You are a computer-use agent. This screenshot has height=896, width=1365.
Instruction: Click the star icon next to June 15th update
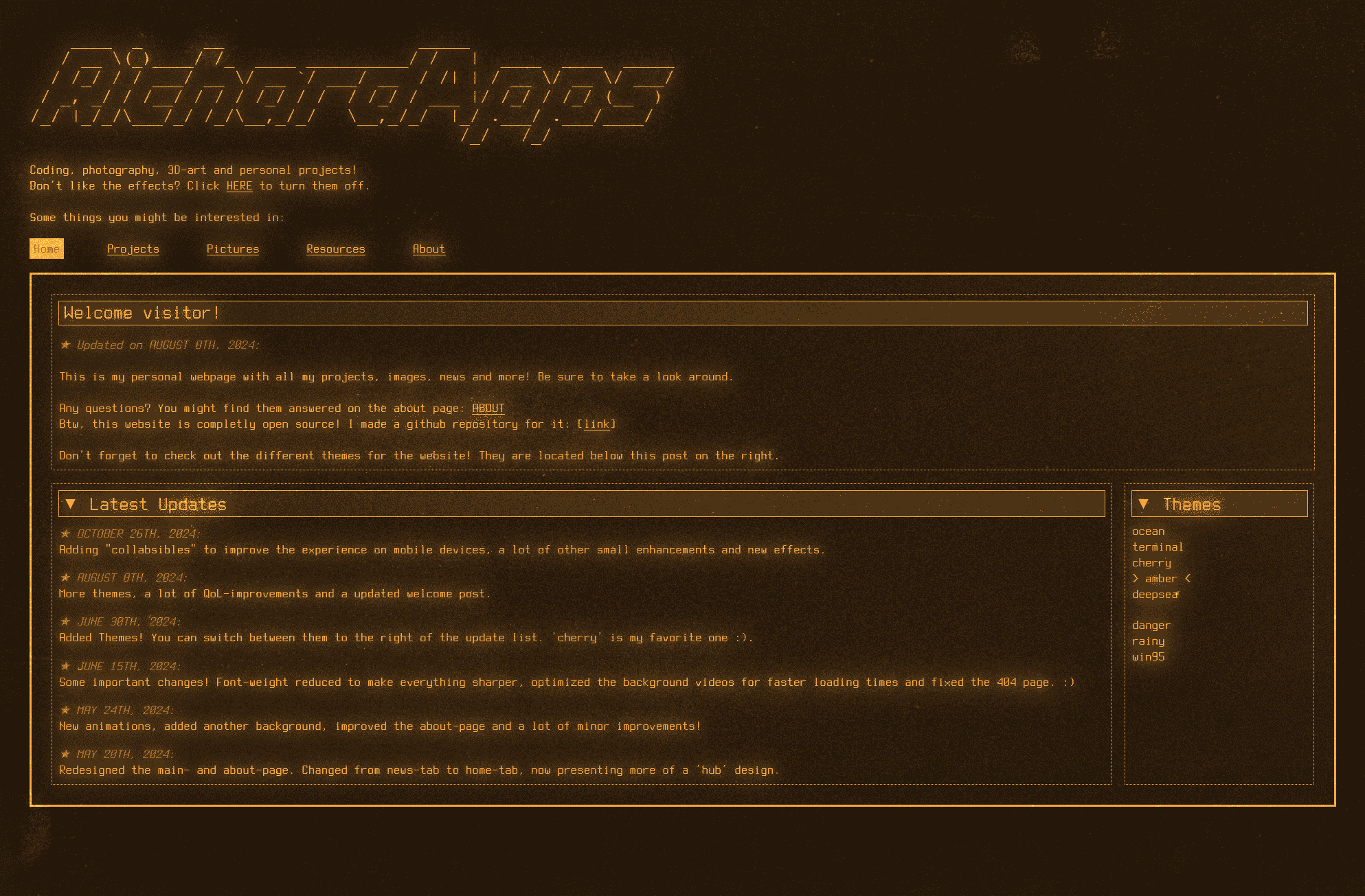tap(63, 665)
